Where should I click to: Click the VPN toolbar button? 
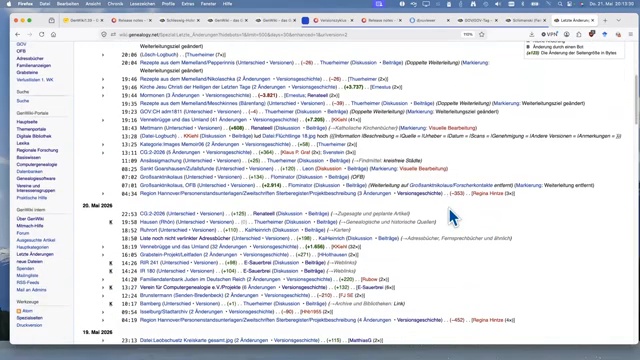click(x=549, y=35)
